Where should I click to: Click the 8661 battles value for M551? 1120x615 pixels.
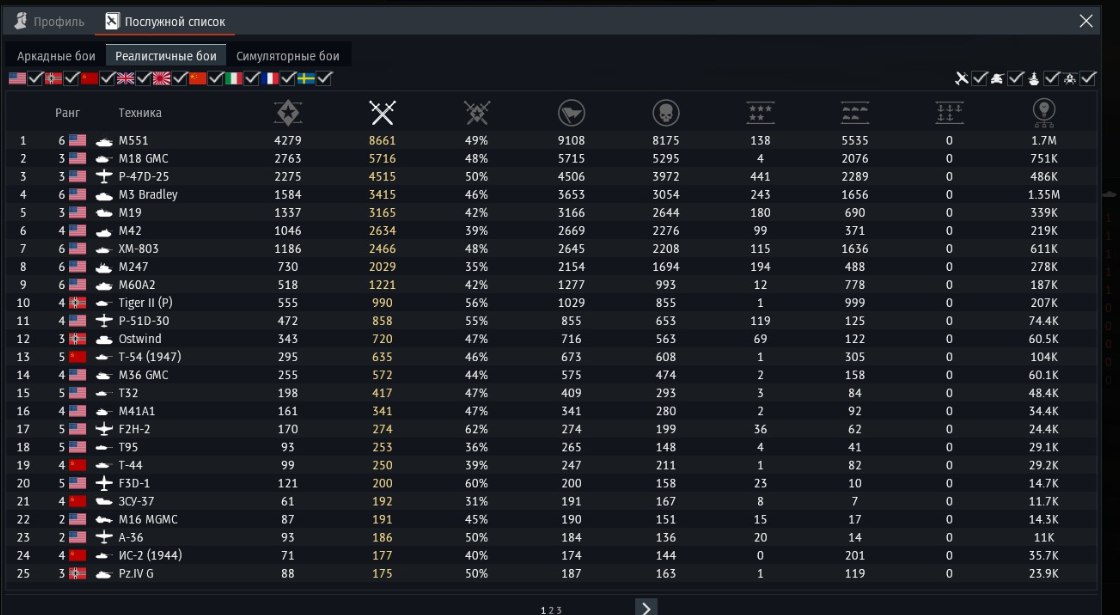tap(382, 141)
